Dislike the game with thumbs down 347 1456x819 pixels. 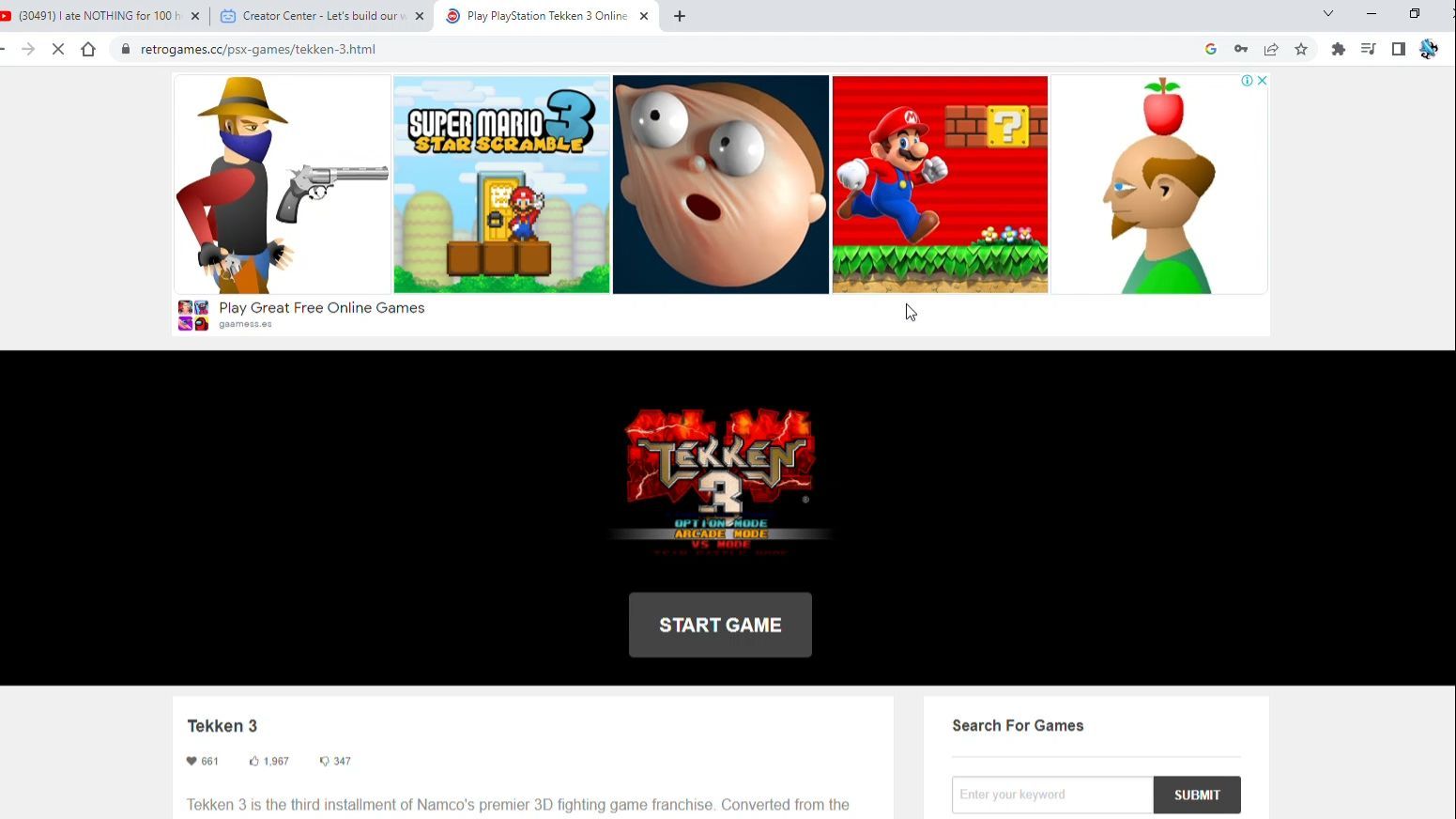point(324,762)
